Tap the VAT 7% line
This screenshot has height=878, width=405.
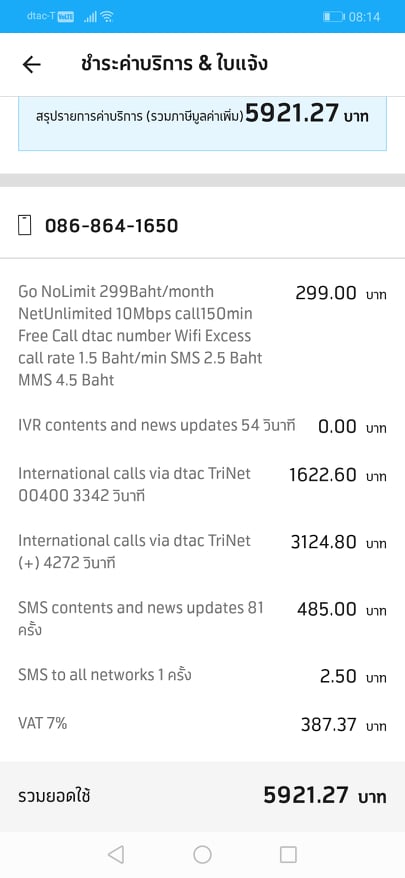(202, 724)
